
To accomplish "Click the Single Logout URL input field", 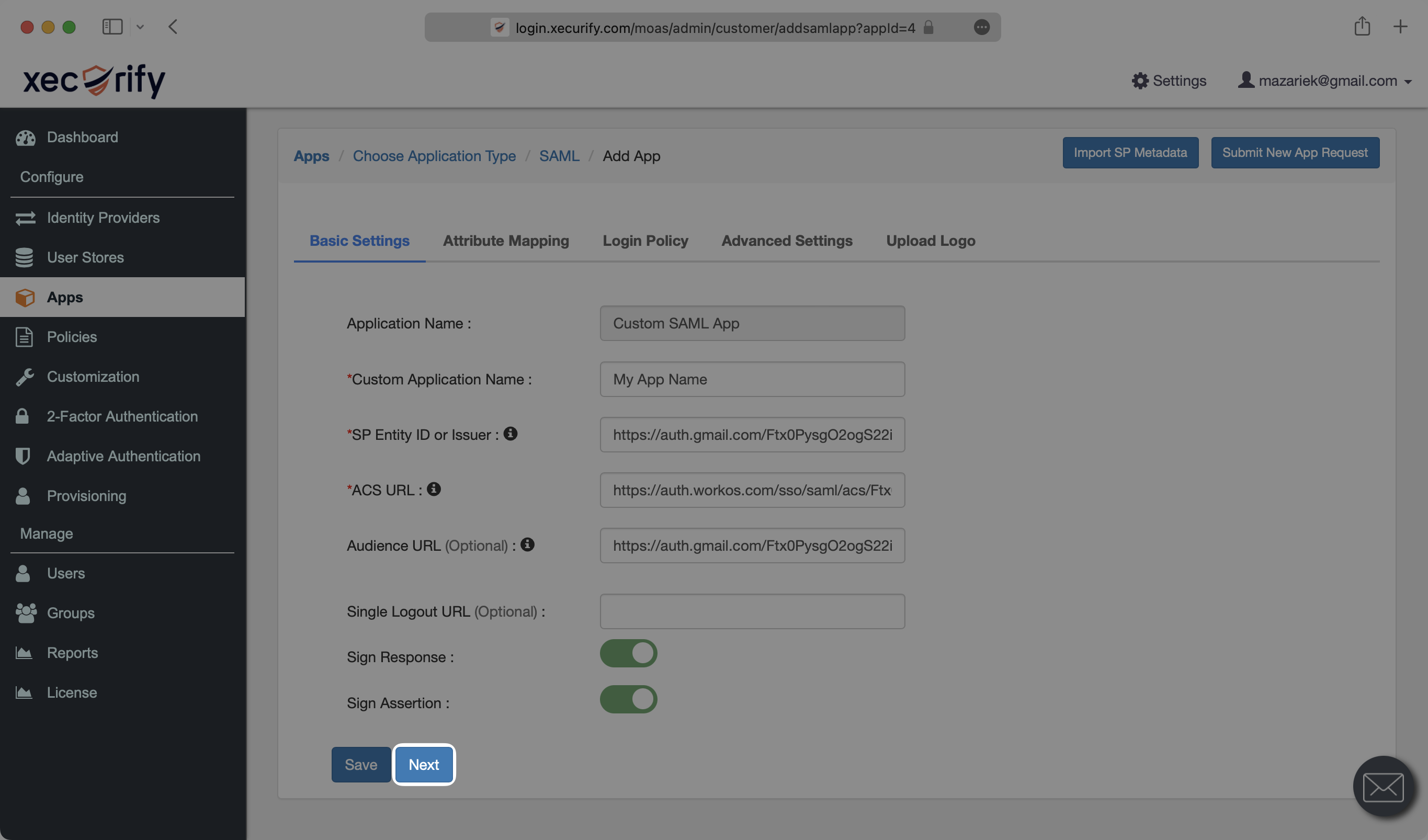I will point(752,611).
